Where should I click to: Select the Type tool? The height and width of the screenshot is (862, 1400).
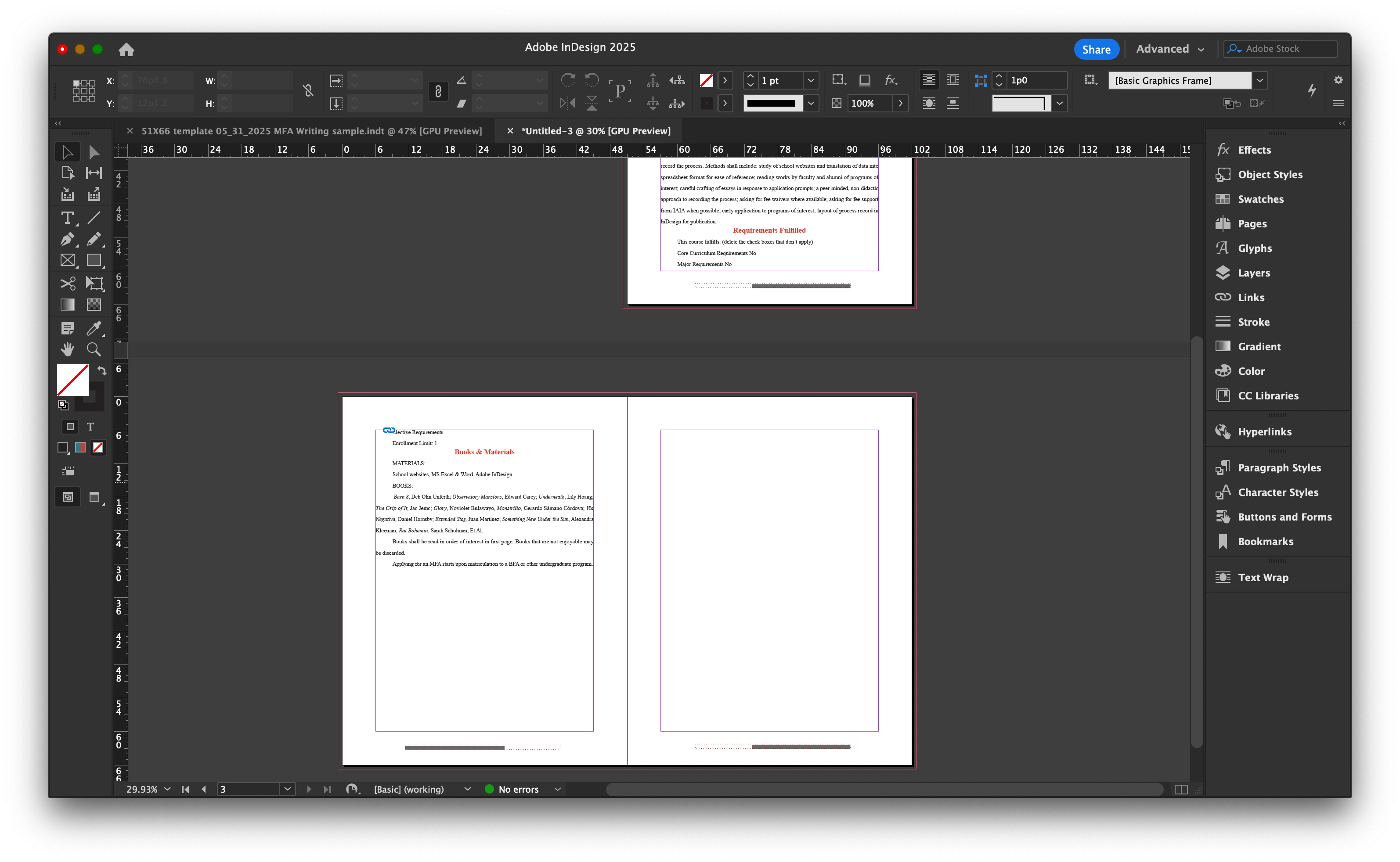click(x=67, y=218)
